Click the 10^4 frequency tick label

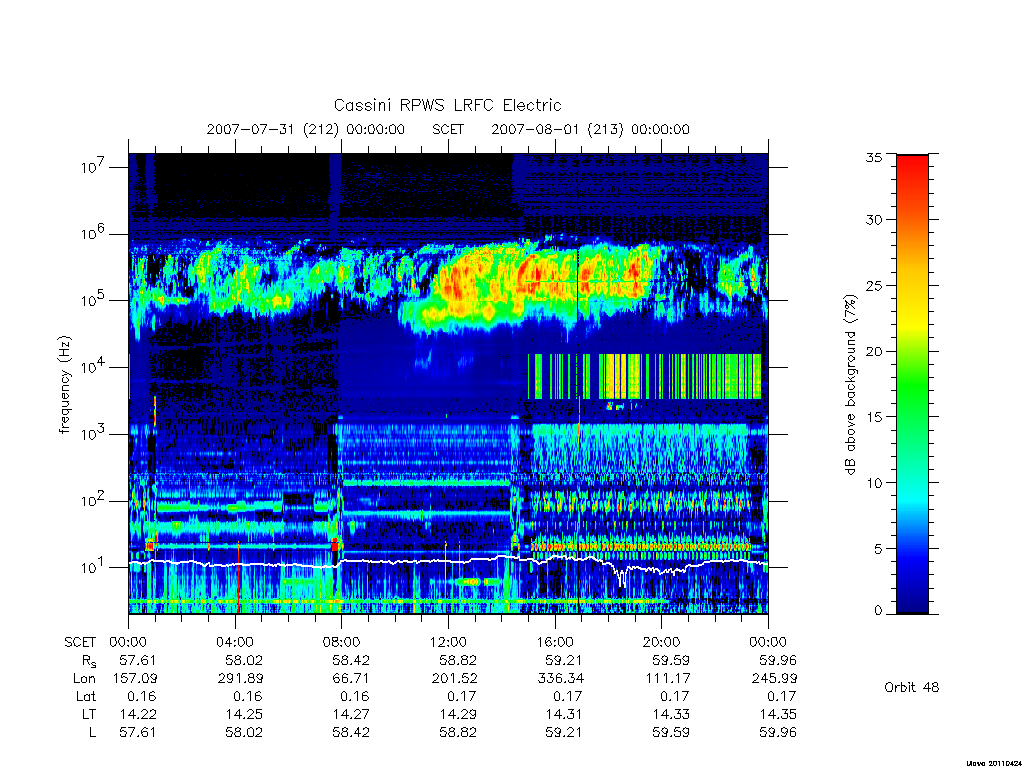[95, 367]
